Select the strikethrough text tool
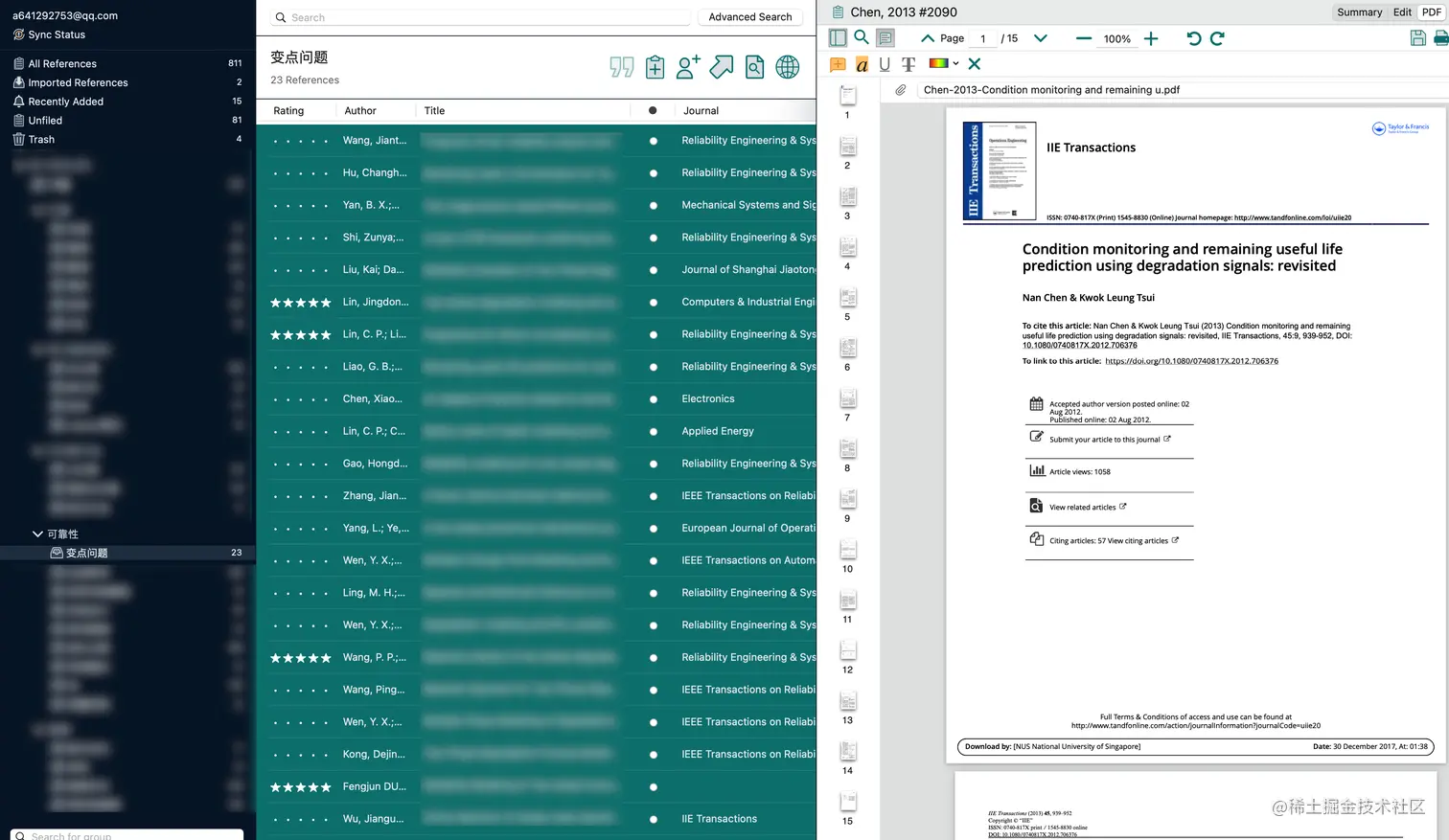Screen dimensions: 1449x840 (x=908, y=64)
